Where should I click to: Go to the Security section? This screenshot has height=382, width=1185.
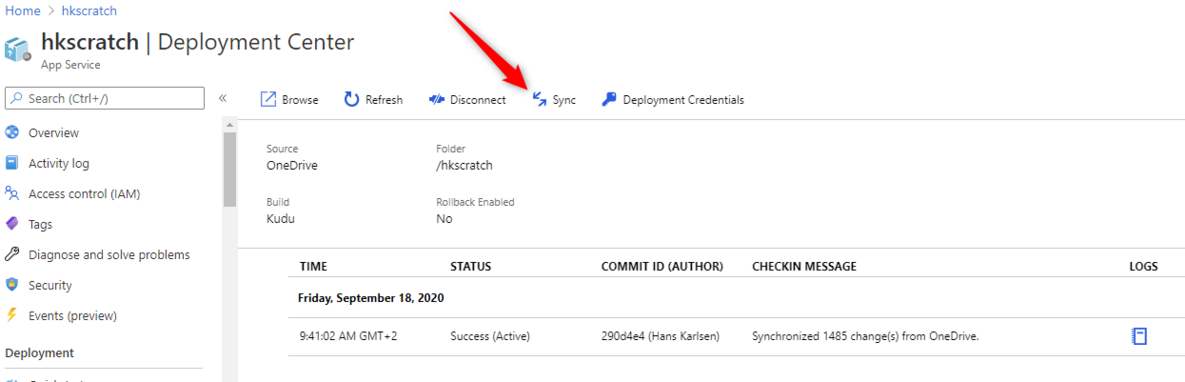tap(39, 286)
